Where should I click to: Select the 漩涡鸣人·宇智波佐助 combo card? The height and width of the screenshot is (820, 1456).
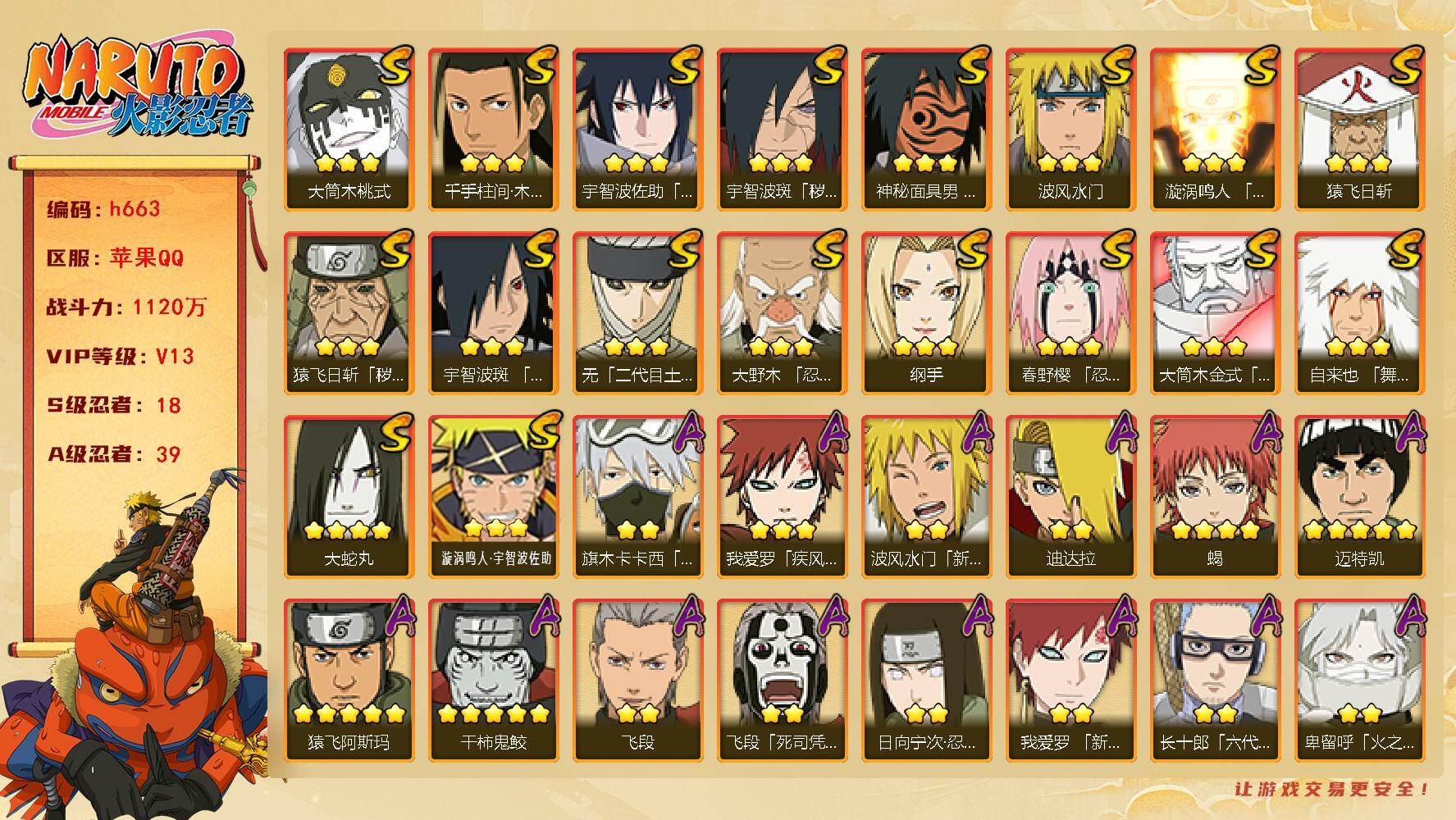pos(493,497)
